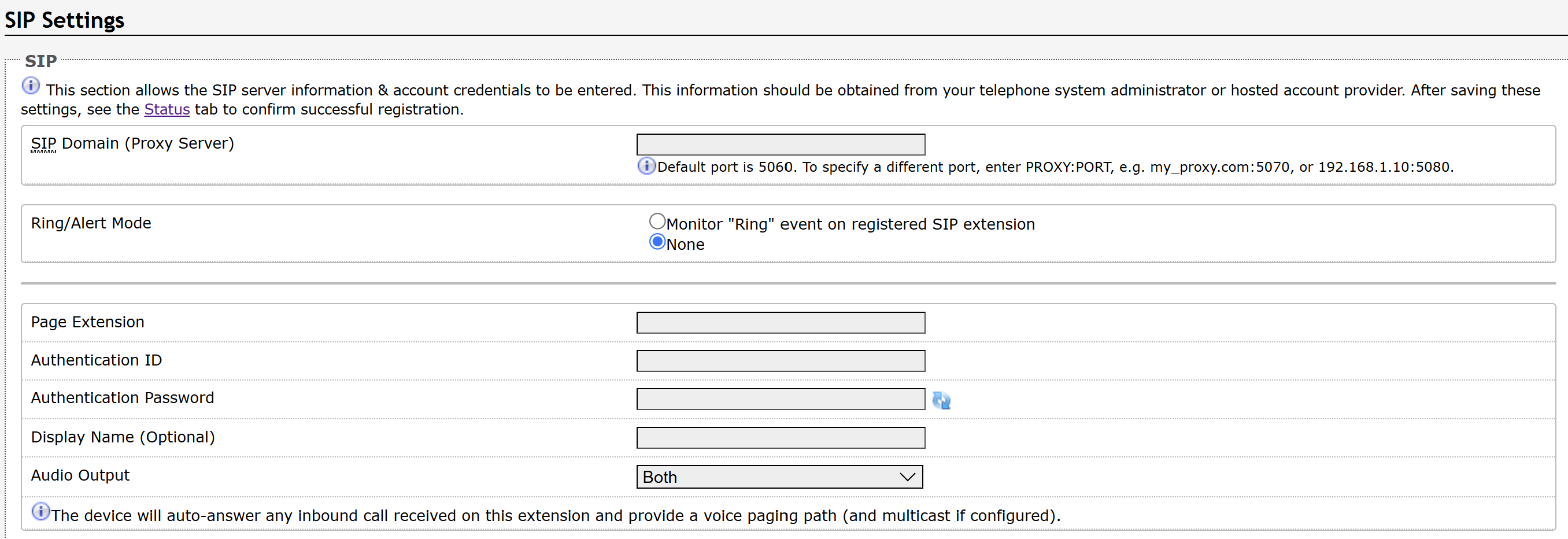Click the info icon next to Default port hint
This screenshot has width=1568, height=539.
(x=646, y=165)
